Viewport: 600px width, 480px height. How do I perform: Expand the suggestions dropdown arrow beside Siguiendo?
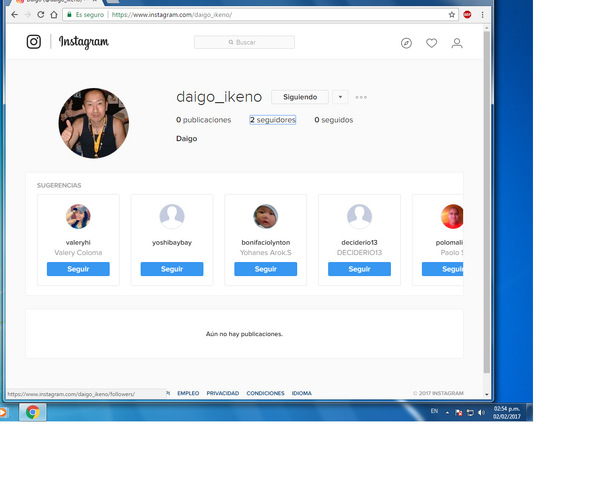(340, 97)
